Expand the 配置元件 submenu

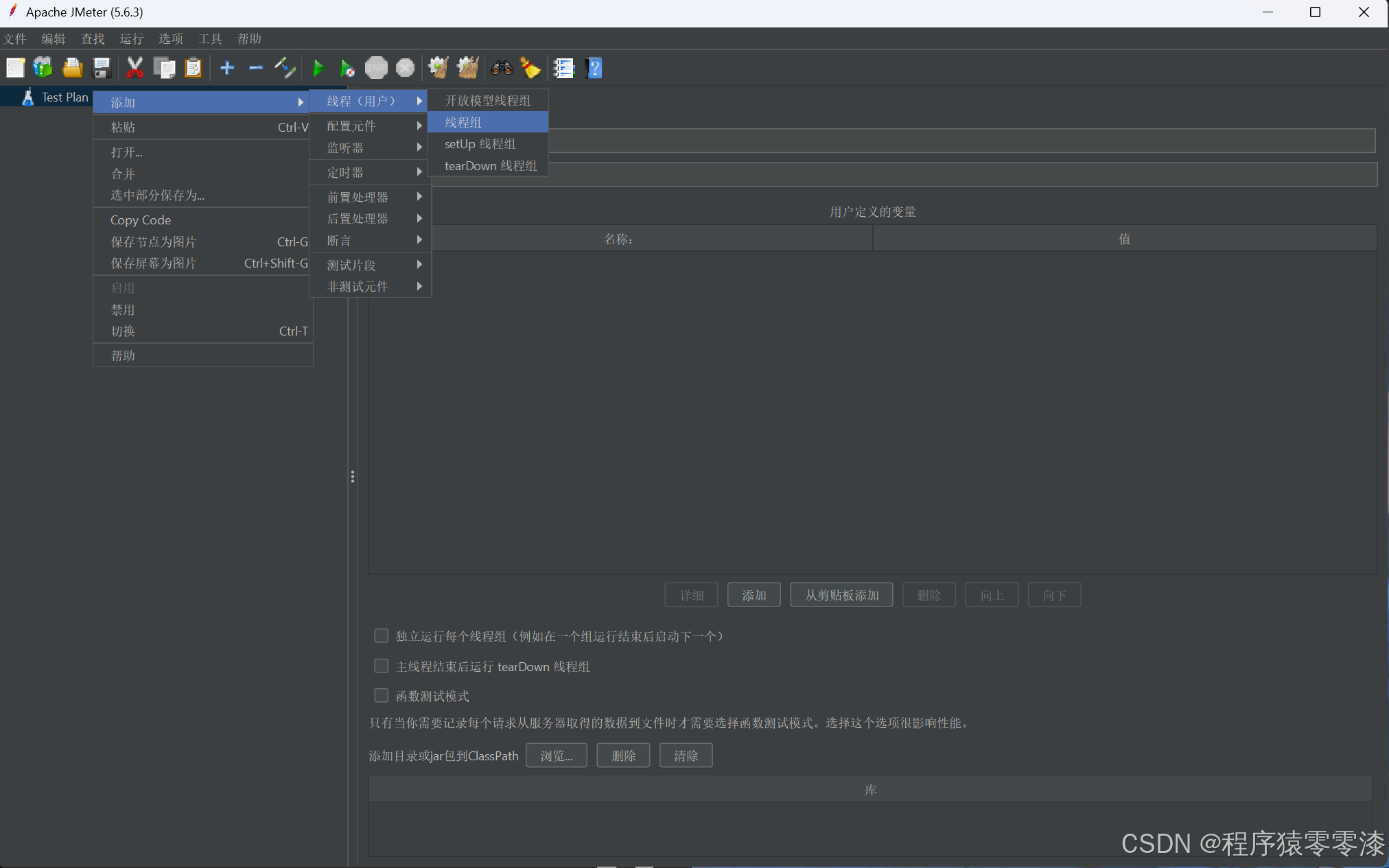tap(369, 126)
